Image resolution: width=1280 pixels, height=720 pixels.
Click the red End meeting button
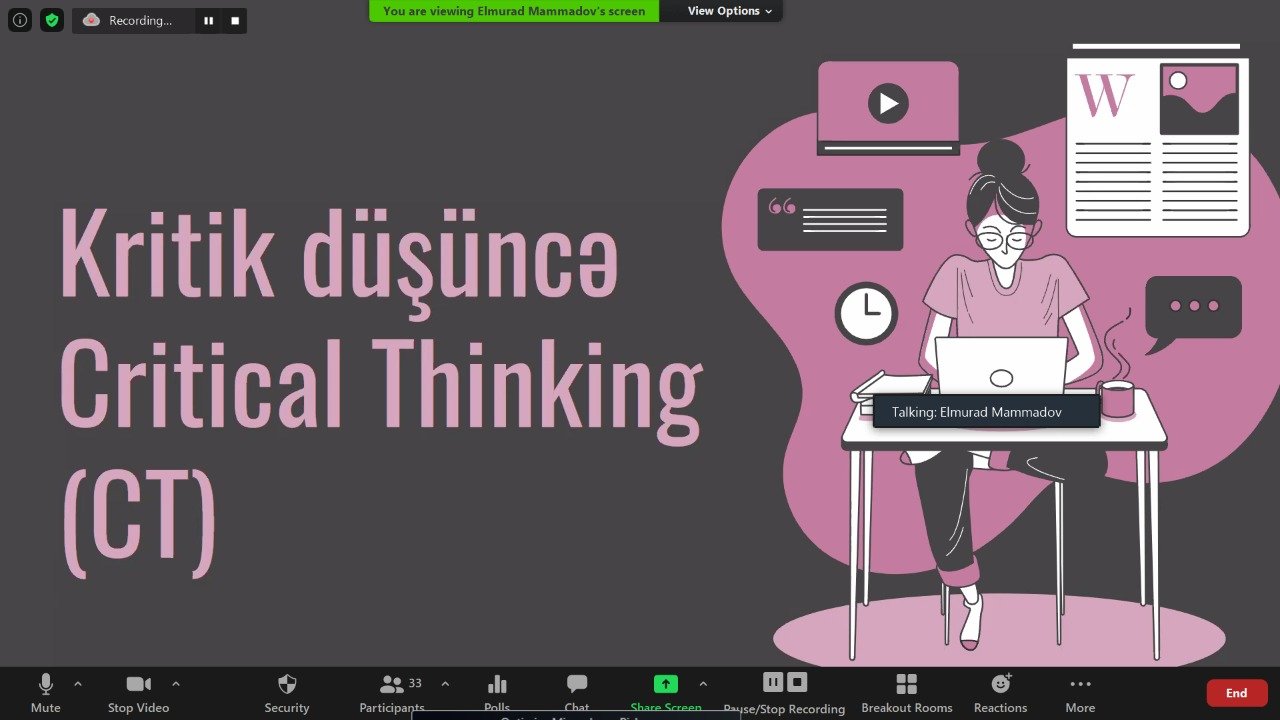1236,693
